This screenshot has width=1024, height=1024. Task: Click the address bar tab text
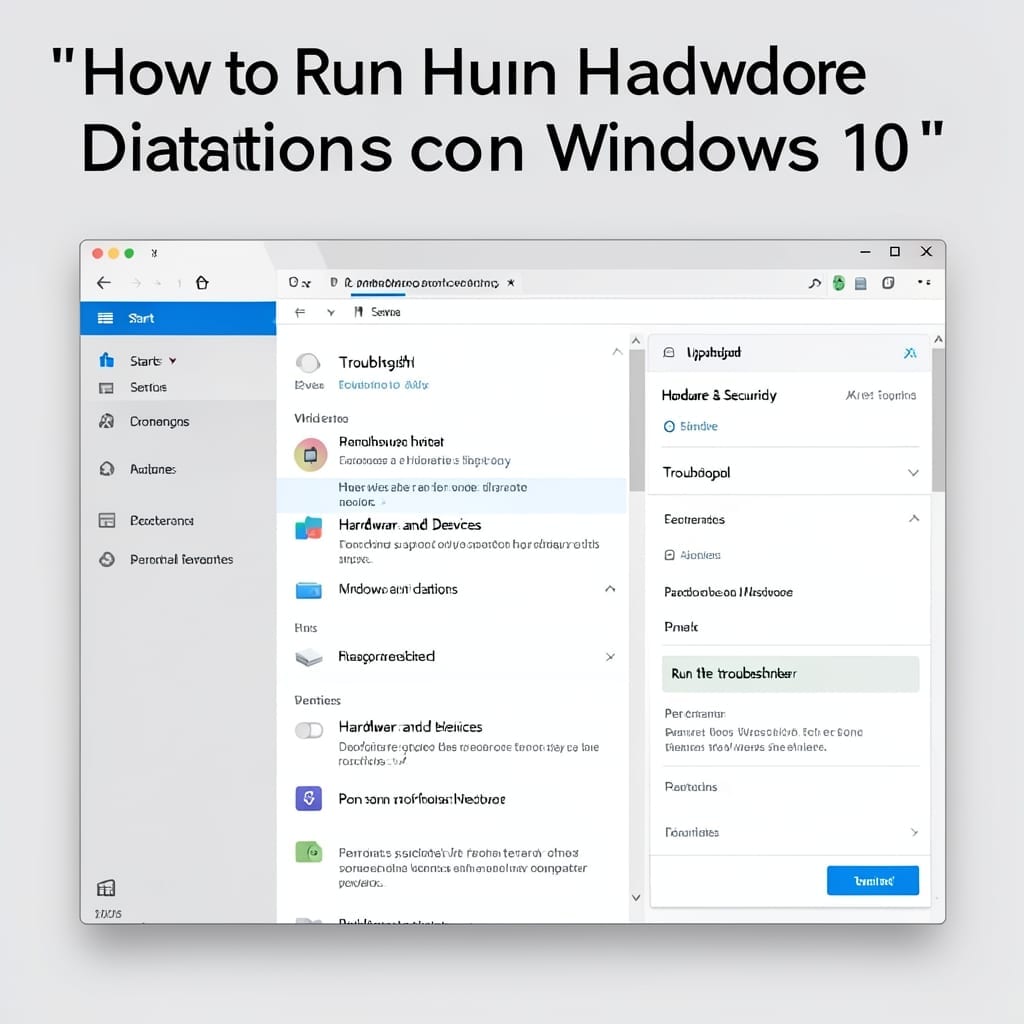427,283
